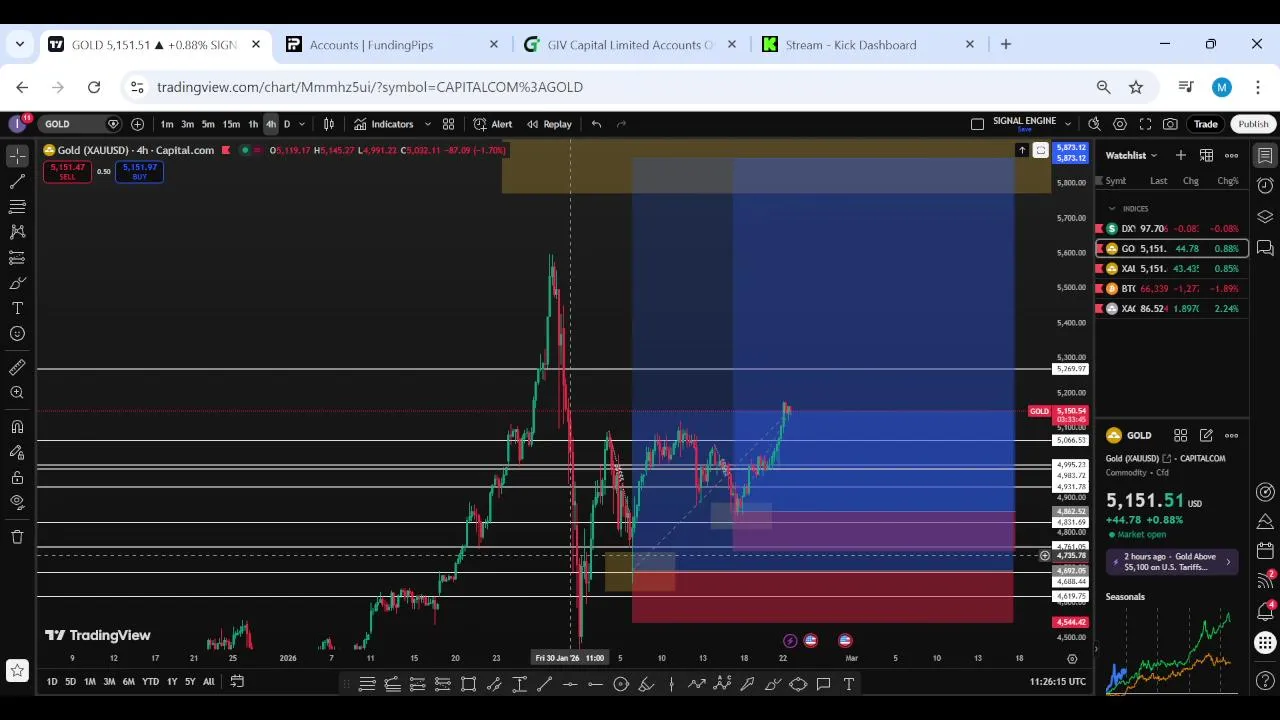The height and width of the screenshot is (720, 1280).
Task: Open the emoji and icons tool
Action: 17,334
